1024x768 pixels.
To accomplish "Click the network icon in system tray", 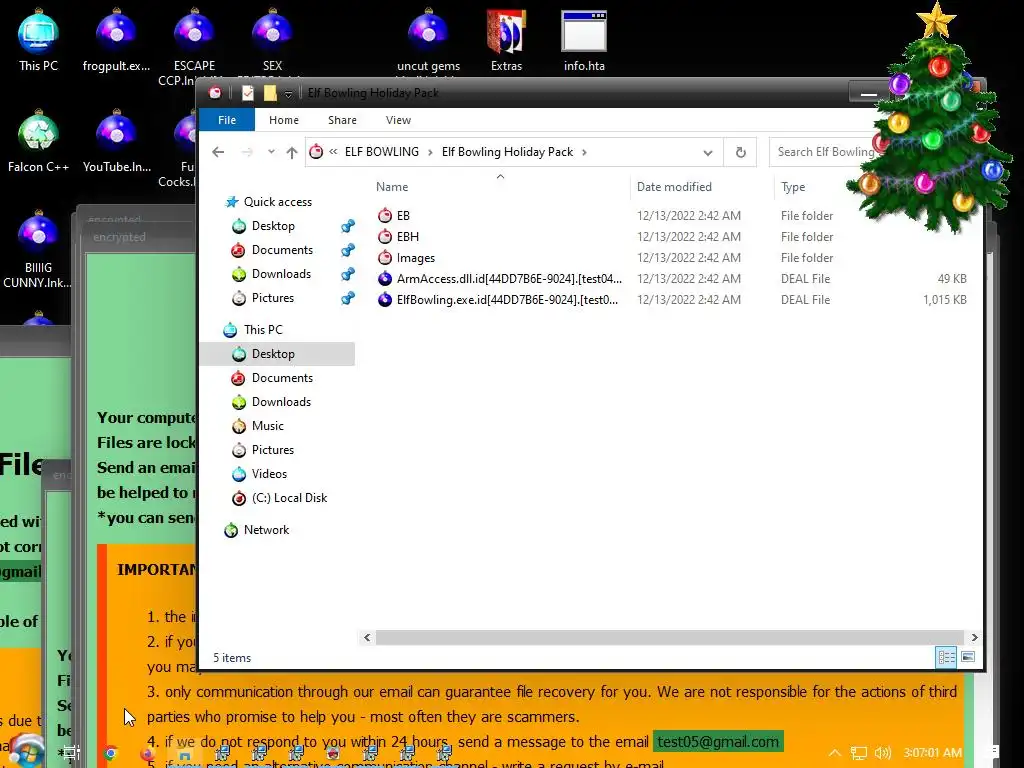I will [x=859, y=753].
